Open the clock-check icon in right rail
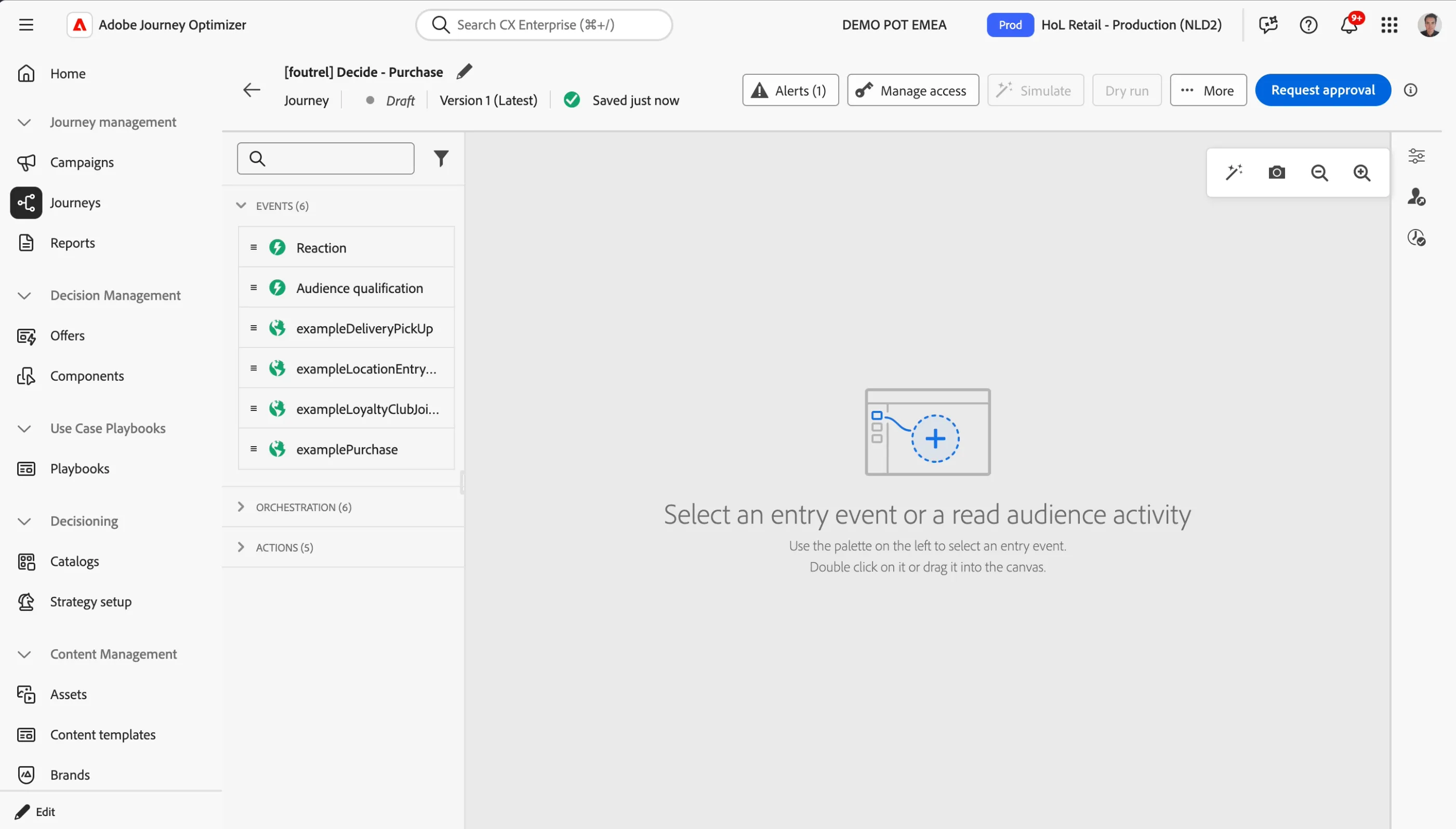This screenshot has height=829, width=1456. tap(1417, 237)
